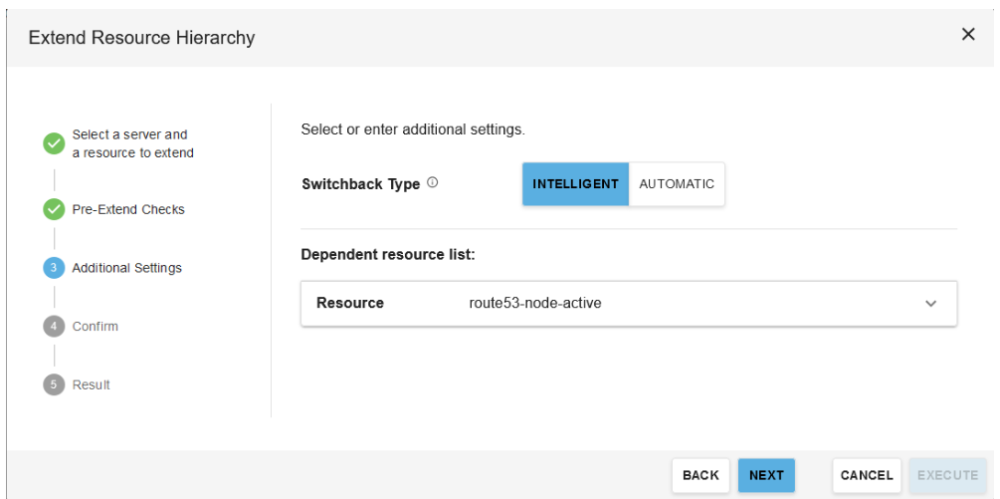Click the Dependent resource list heading

coord(387,255)
